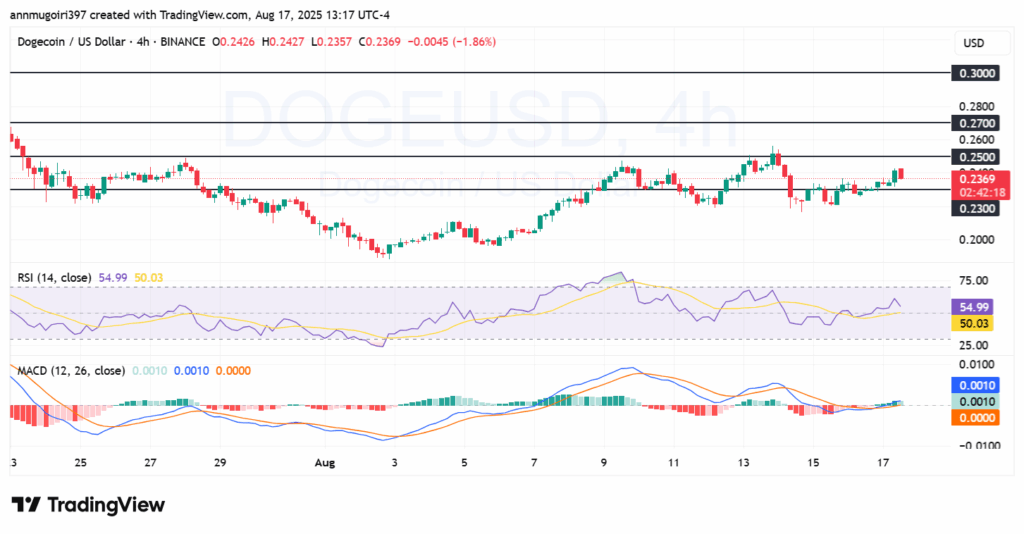This screenshot has width=1024, height=534.
Task: Click the 75.00 RSI scale label
Action: (x=973, y=281)
